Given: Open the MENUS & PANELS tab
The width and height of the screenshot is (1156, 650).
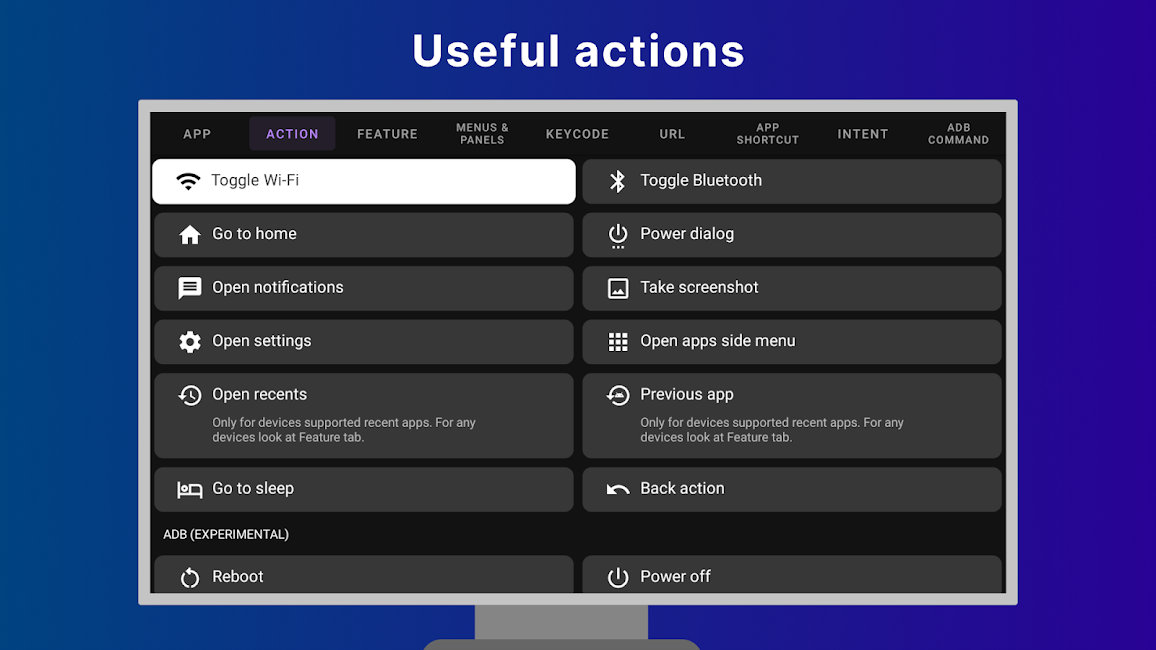Looking at the screenshot, I should [482, 134].
